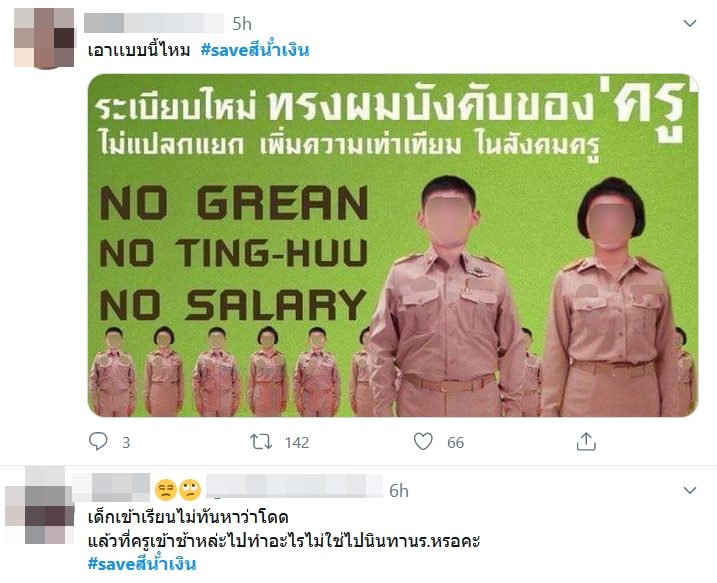
Task: Open the 5h timestamp of first tweet
Action: point(242,24)
